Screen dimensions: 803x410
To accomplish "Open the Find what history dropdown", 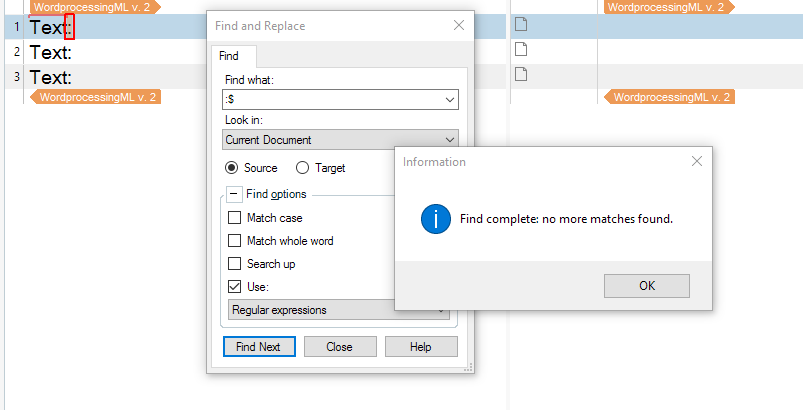I will tap(449, 100).
